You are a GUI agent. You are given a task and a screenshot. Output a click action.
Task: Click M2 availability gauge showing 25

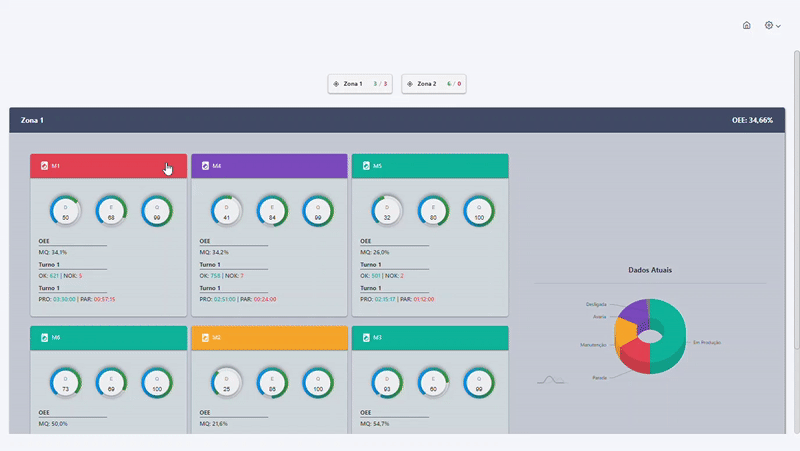tap(226, 382)
